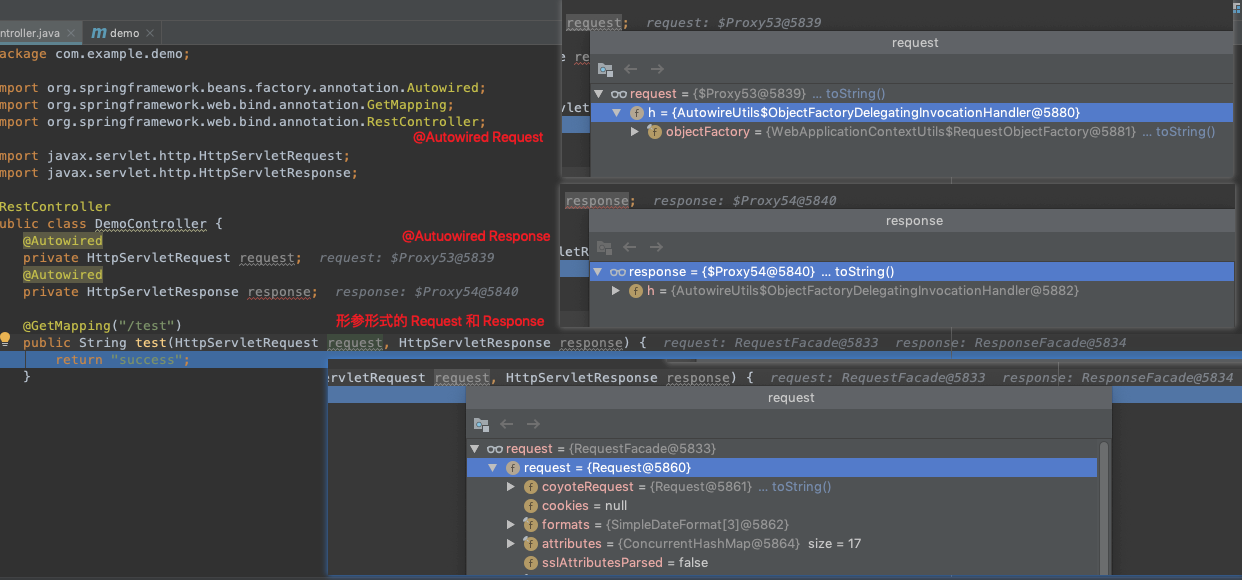Expand the formats SimpleDateFormat node
The height and width of the screenshot is (580, 1242).
(x=511, y=525)
